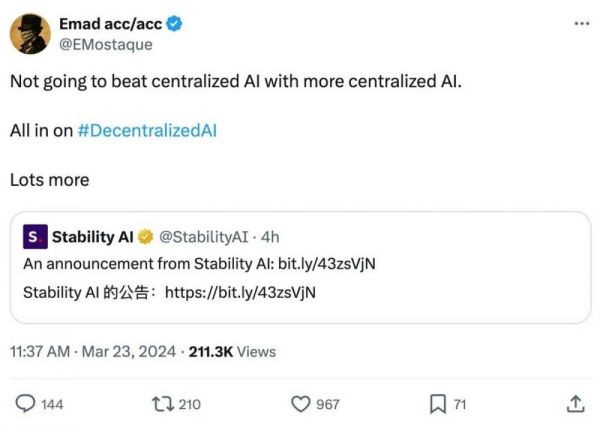
Task: Open the @StabilityAI handle in quote
Action: click(x=205, y=237)
